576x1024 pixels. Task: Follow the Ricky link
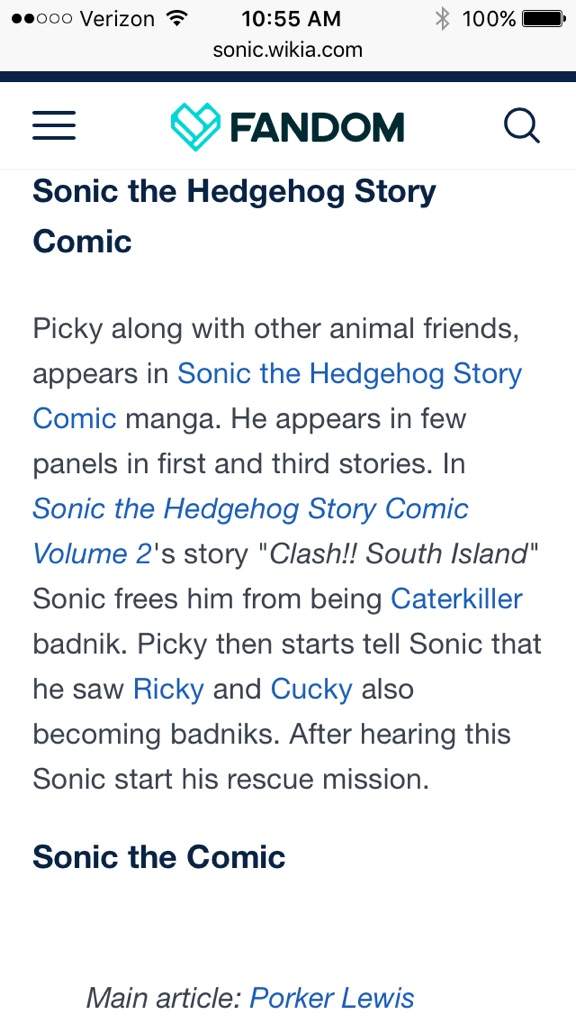(x=168, y=689)
